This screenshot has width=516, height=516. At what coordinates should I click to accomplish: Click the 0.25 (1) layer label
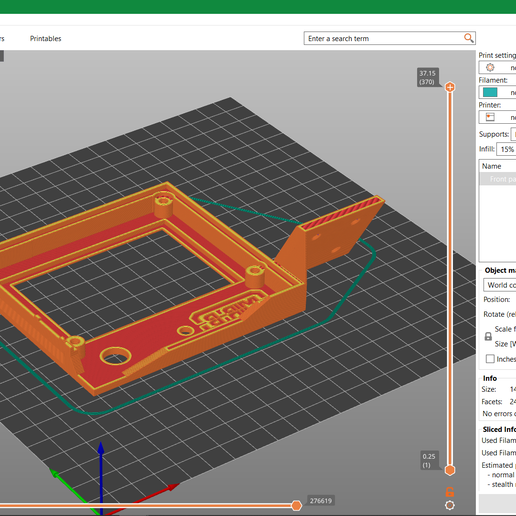coord(429,461)
